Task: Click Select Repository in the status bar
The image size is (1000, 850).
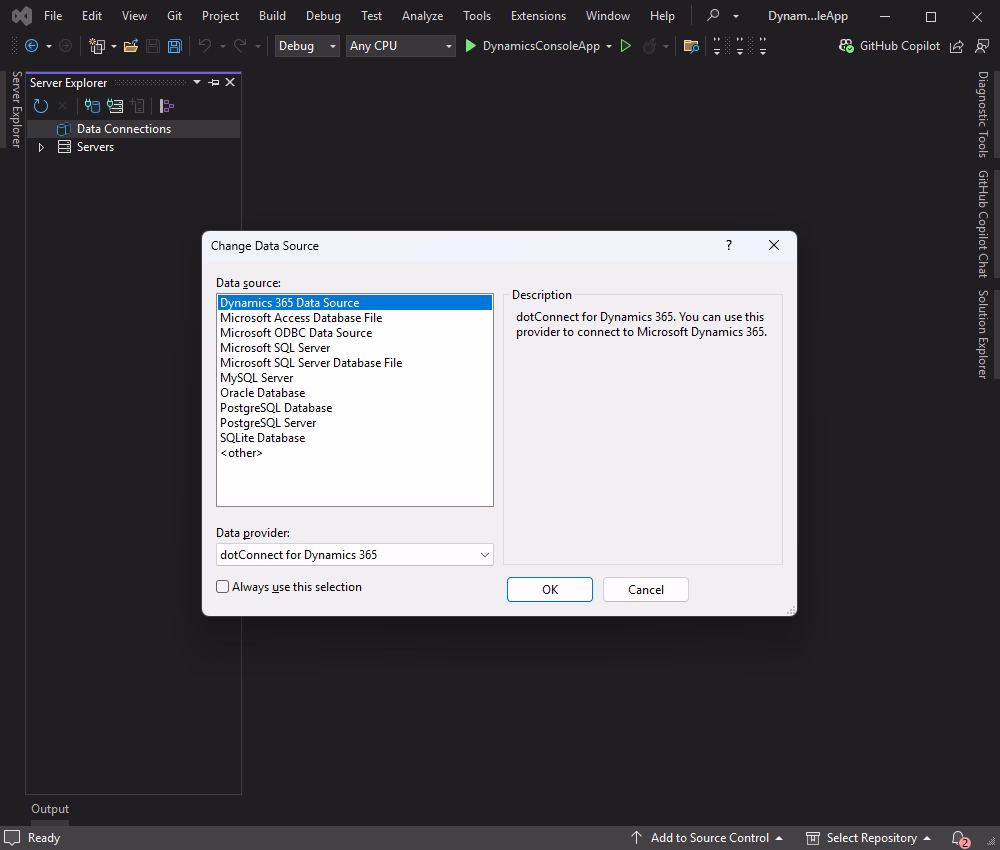Action: click(x=871, y=838)
